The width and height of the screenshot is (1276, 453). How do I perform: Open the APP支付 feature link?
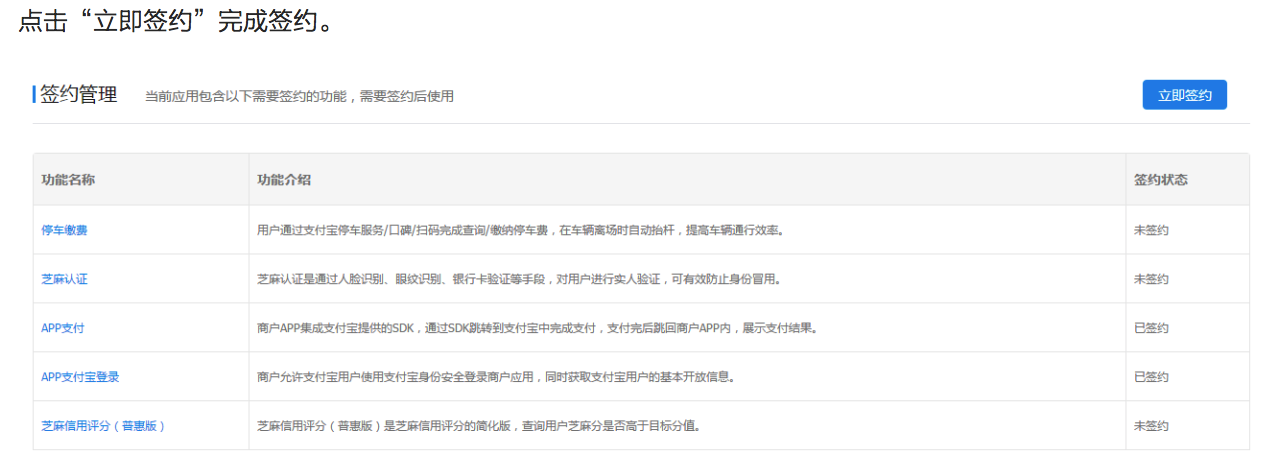63,328
